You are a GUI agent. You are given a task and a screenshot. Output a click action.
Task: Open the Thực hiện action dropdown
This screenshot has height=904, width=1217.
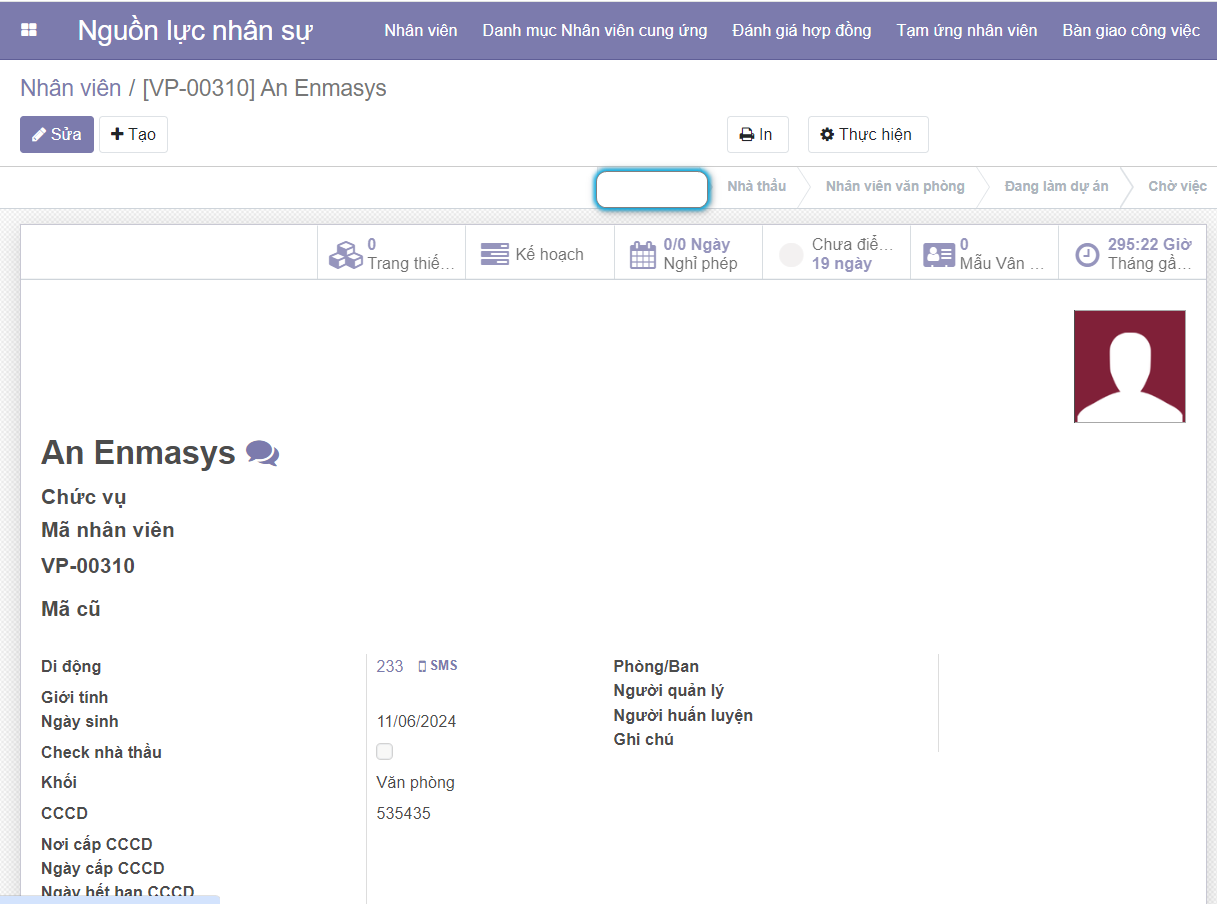[867, 135]
